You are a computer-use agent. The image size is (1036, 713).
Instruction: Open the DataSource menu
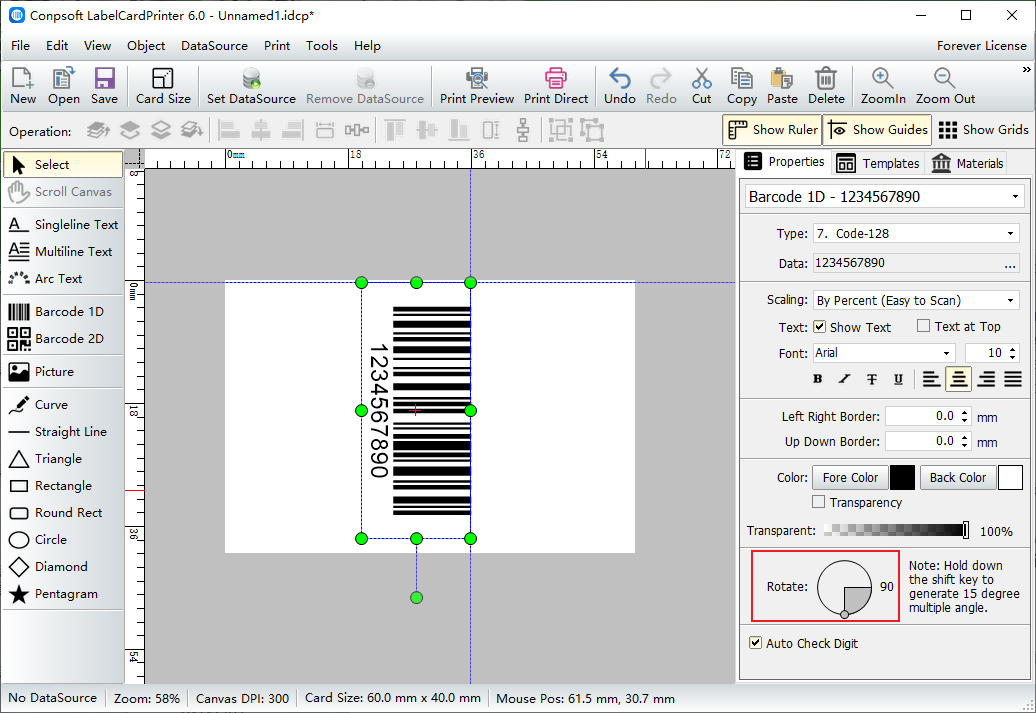(214, 46)
